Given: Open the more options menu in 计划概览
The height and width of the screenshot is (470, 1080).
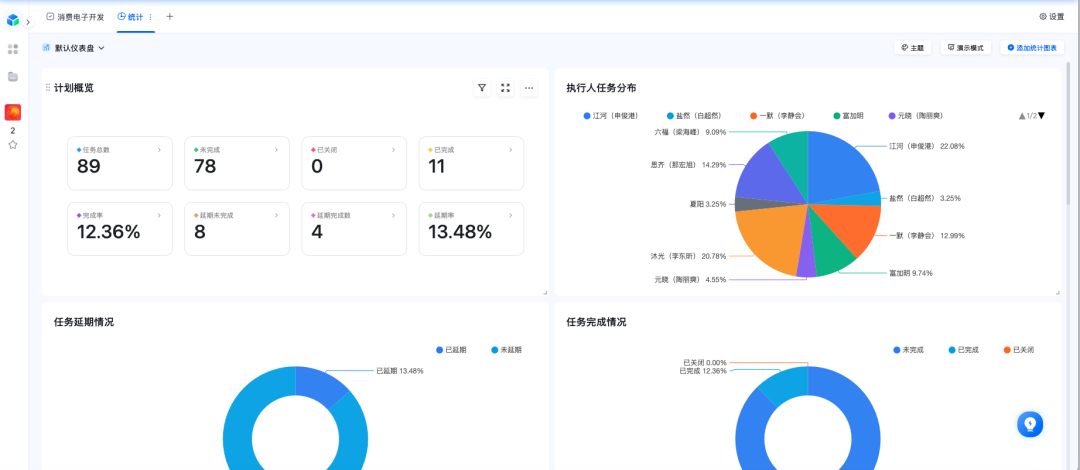Looking at the screenshot, I should 530,88.
